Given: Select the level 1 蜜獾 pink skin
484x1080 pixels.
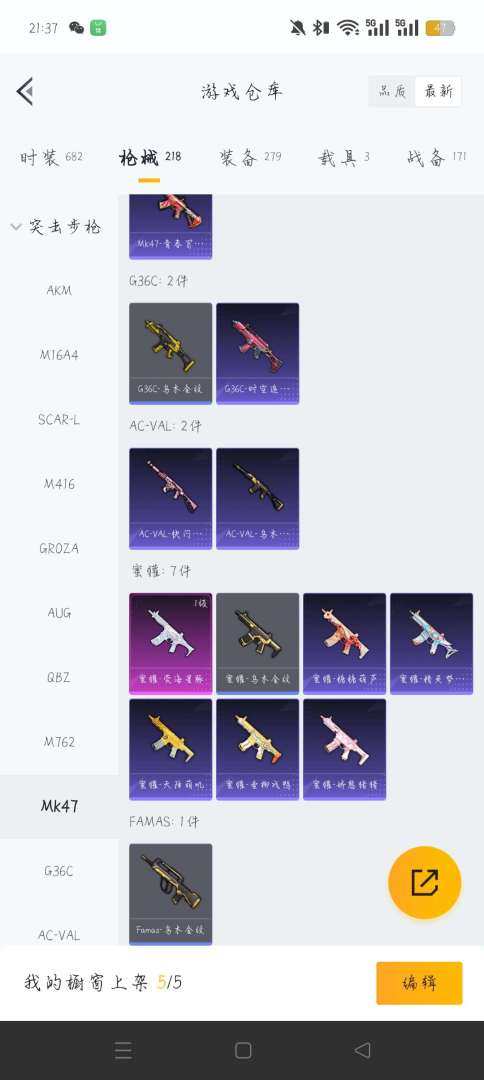Looking at the screenshot, I should tap(171, 643).
